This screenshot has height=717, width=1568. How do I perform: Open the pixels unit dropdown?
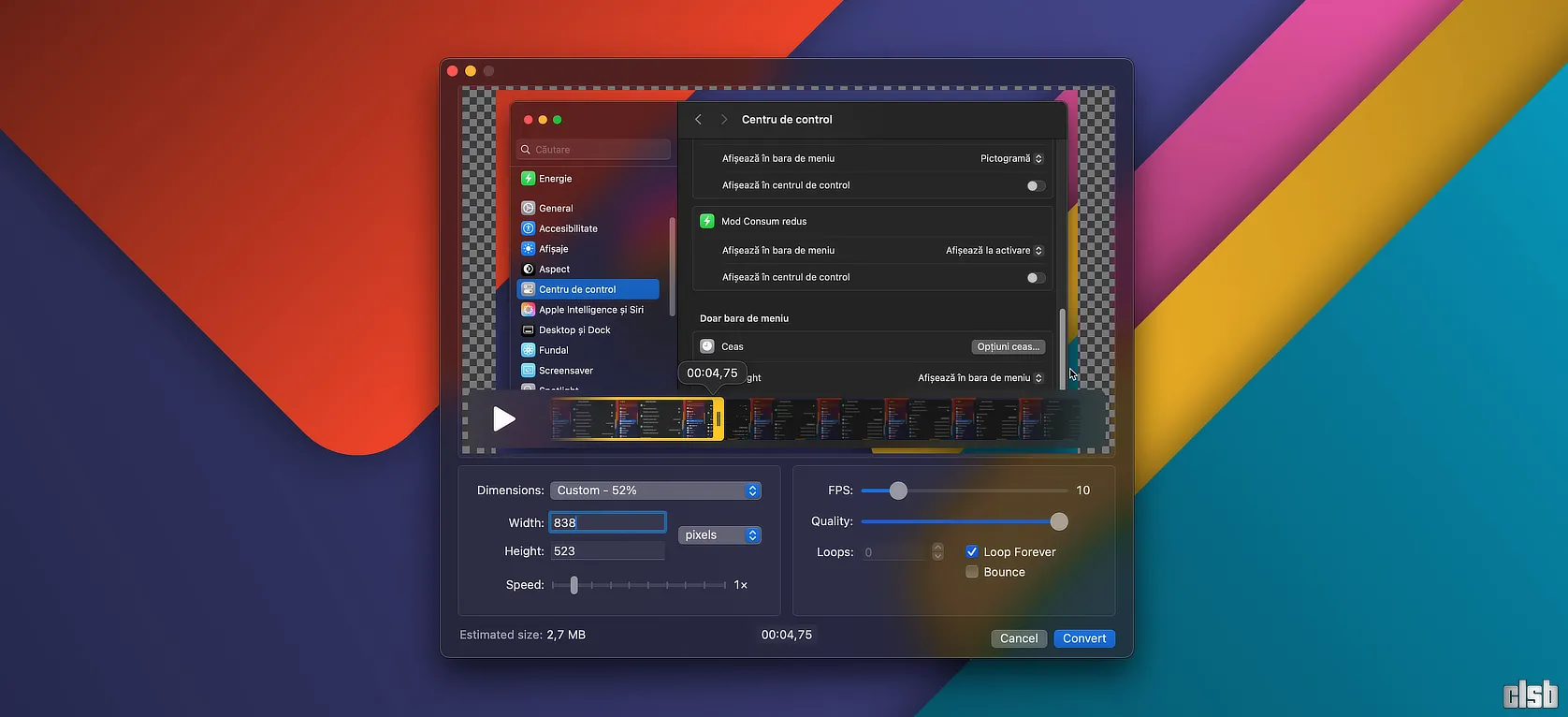[719, 535]
